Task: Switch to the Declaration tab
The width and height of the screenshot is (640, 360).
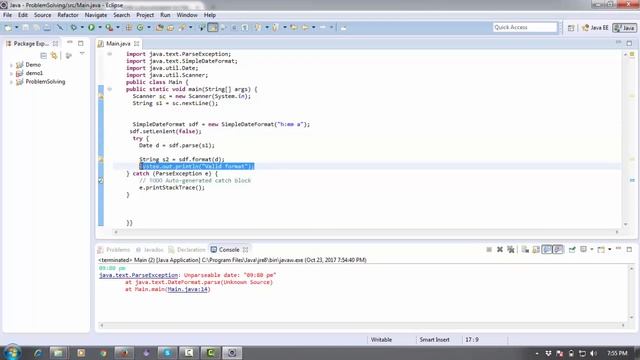Action: click(187, 249)
